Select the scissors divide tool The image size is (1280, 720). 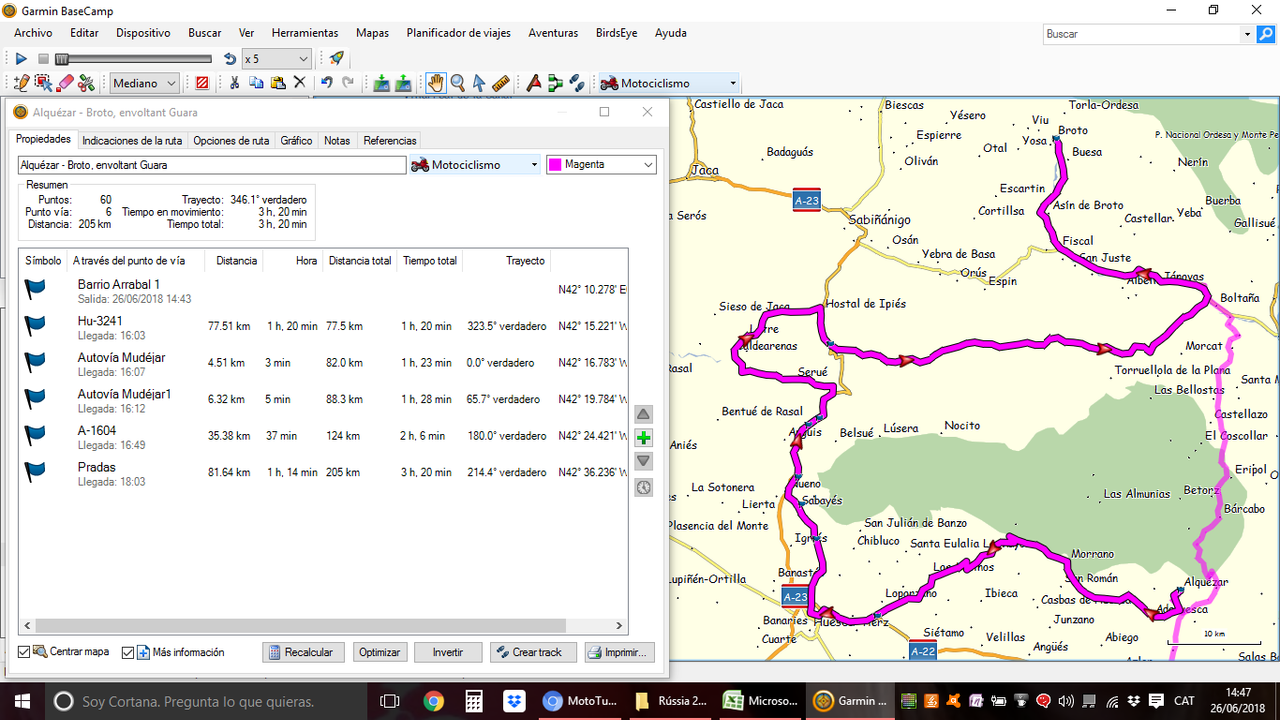86,83
